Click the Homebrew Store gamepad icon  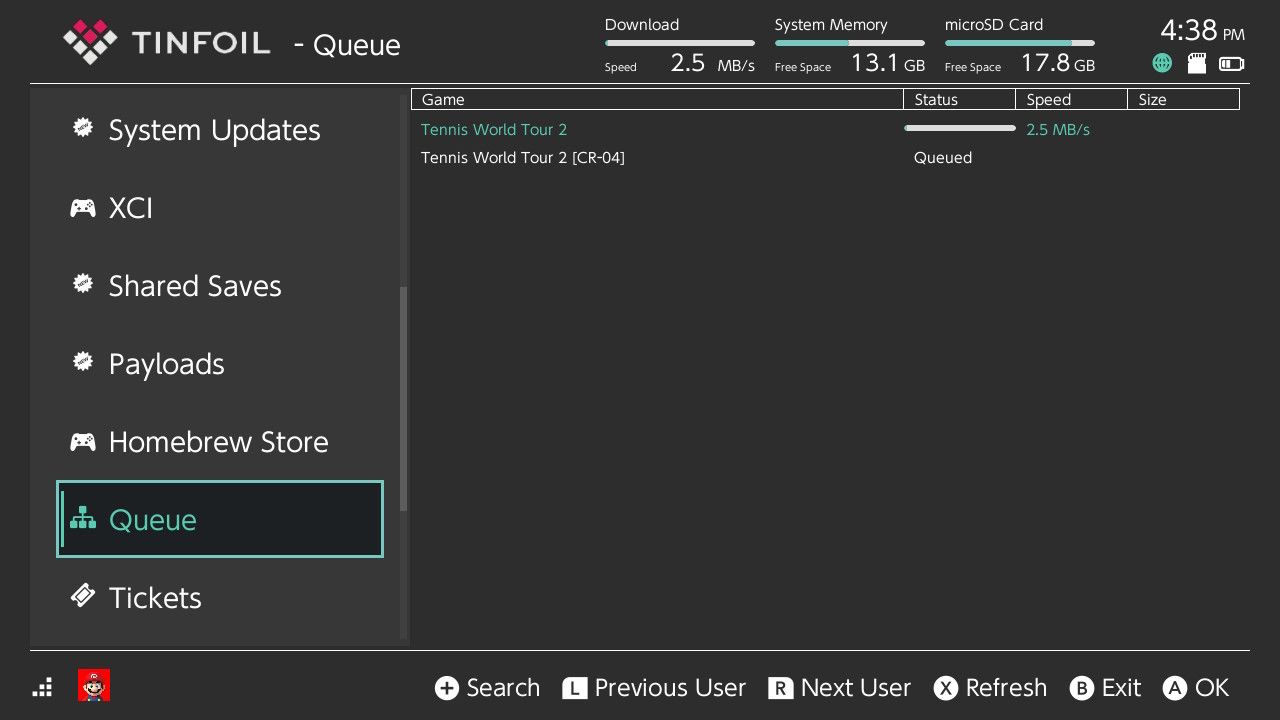point(83,442)
